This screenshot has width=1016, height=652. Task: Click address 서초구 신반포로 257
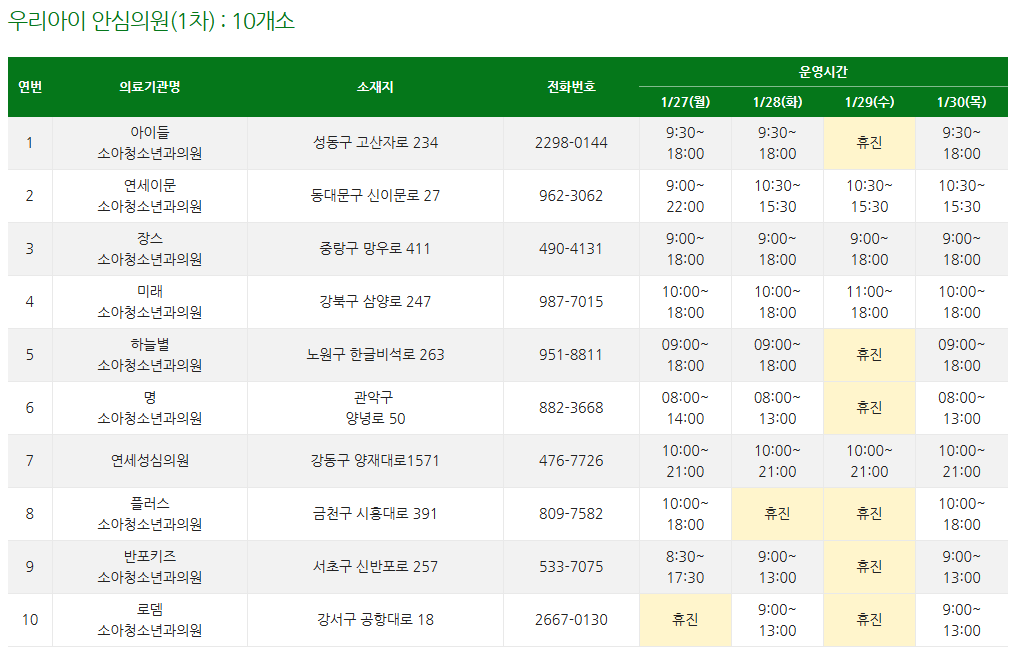click(375, 567)
